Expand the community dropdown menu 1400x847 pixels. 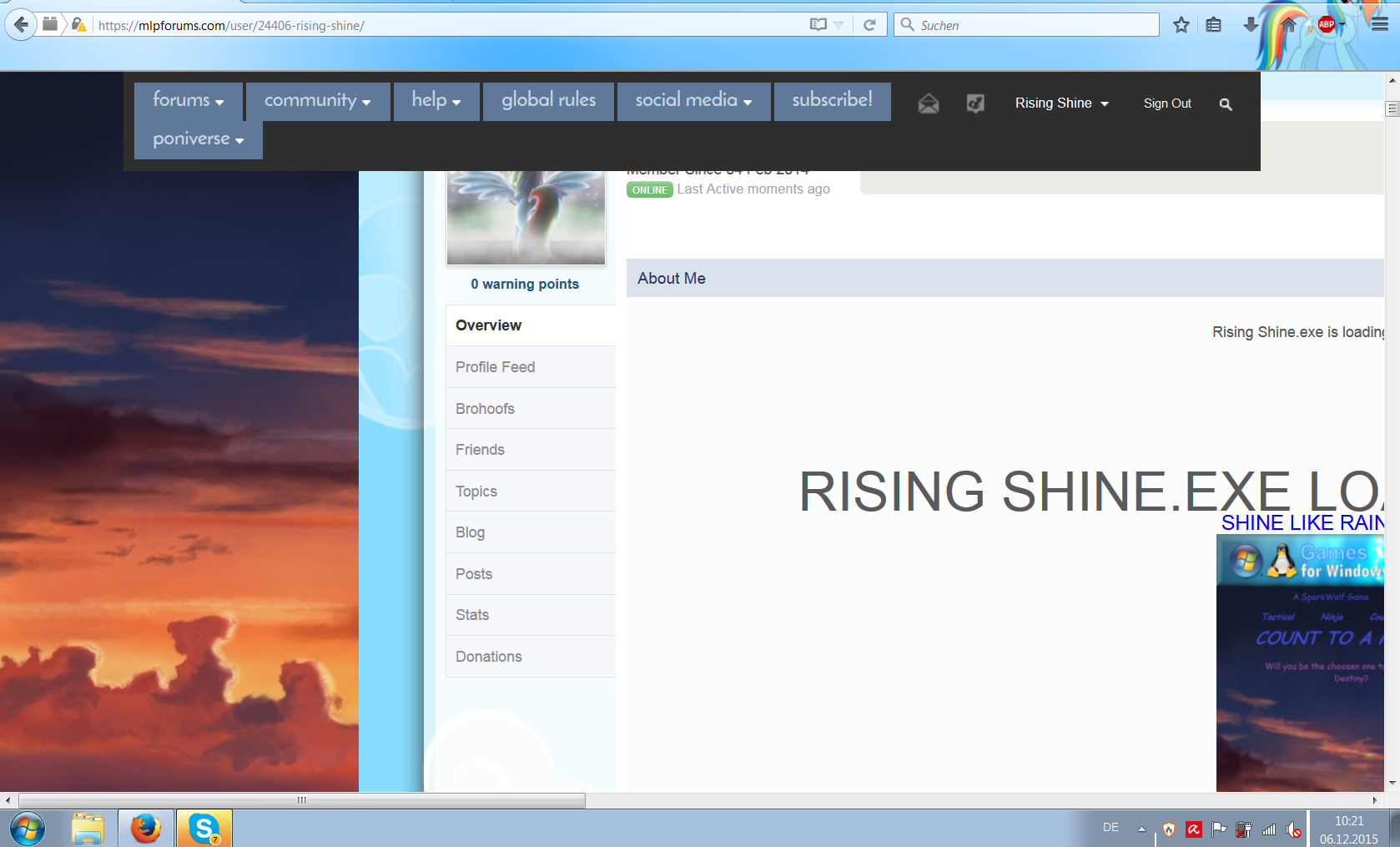coord(318,101)
